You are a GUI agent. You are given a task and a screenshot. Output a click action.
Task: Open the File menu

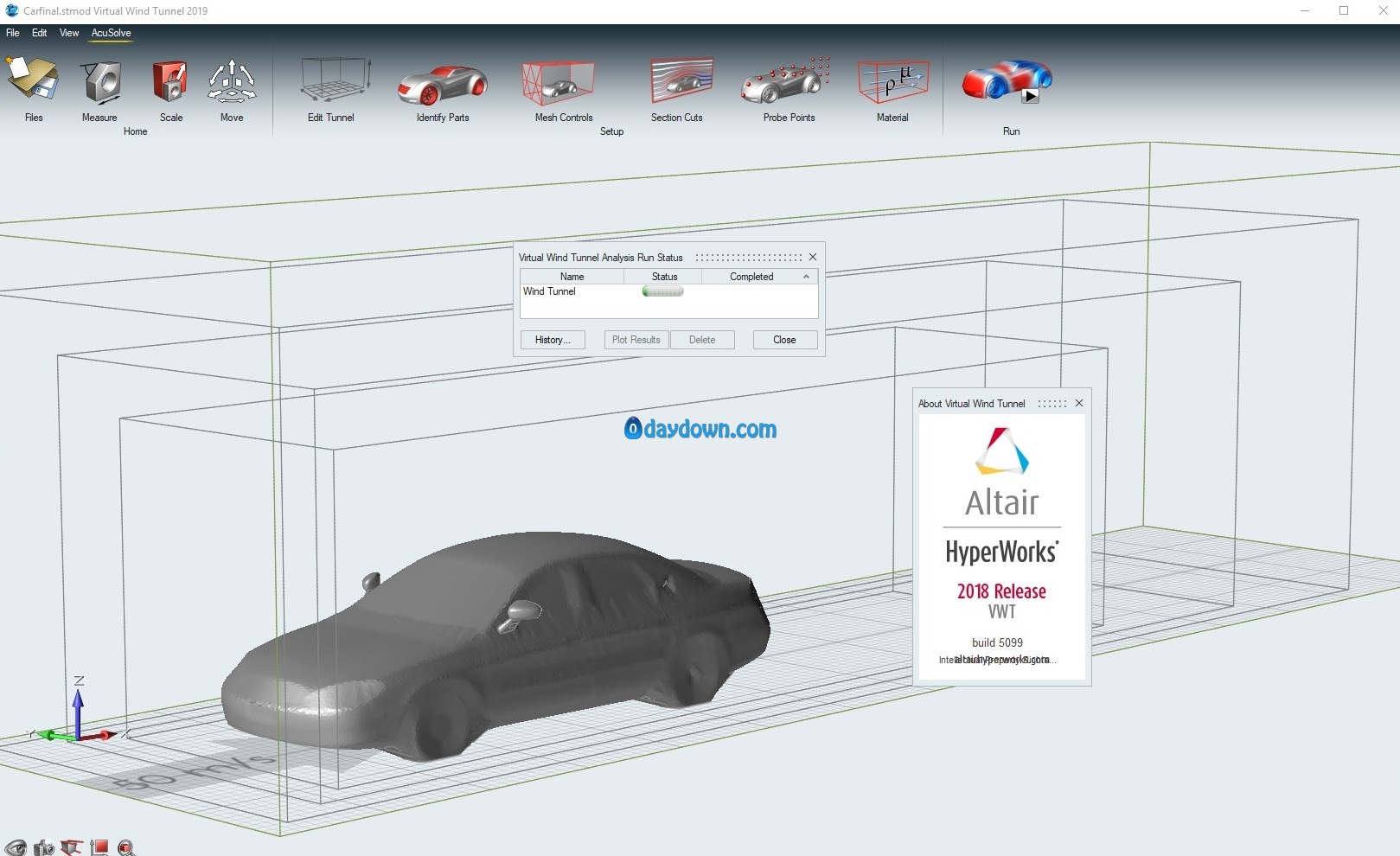(x=13, y=33)
